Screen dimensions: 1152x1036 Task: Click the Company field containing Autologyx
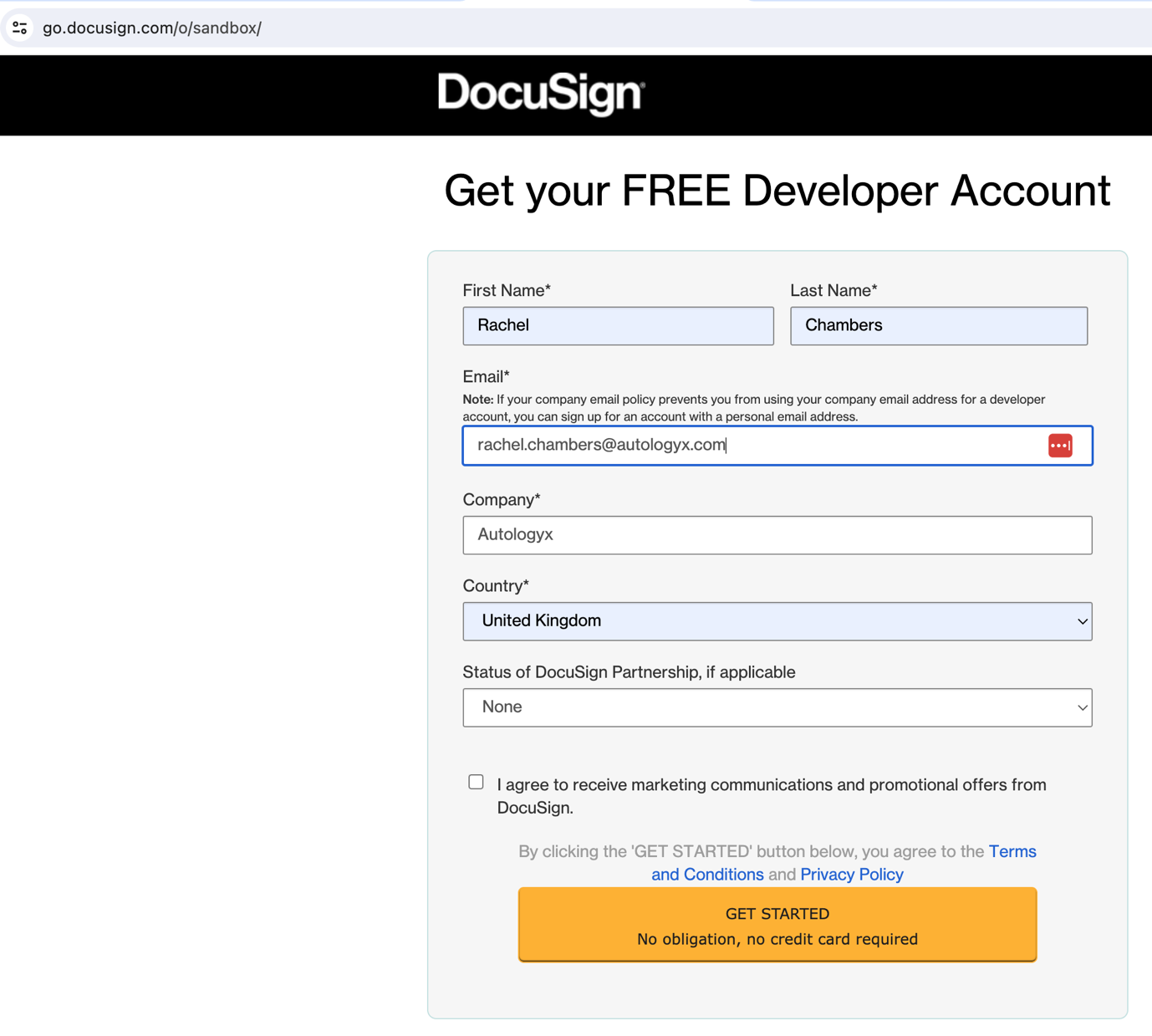(777, 535)
